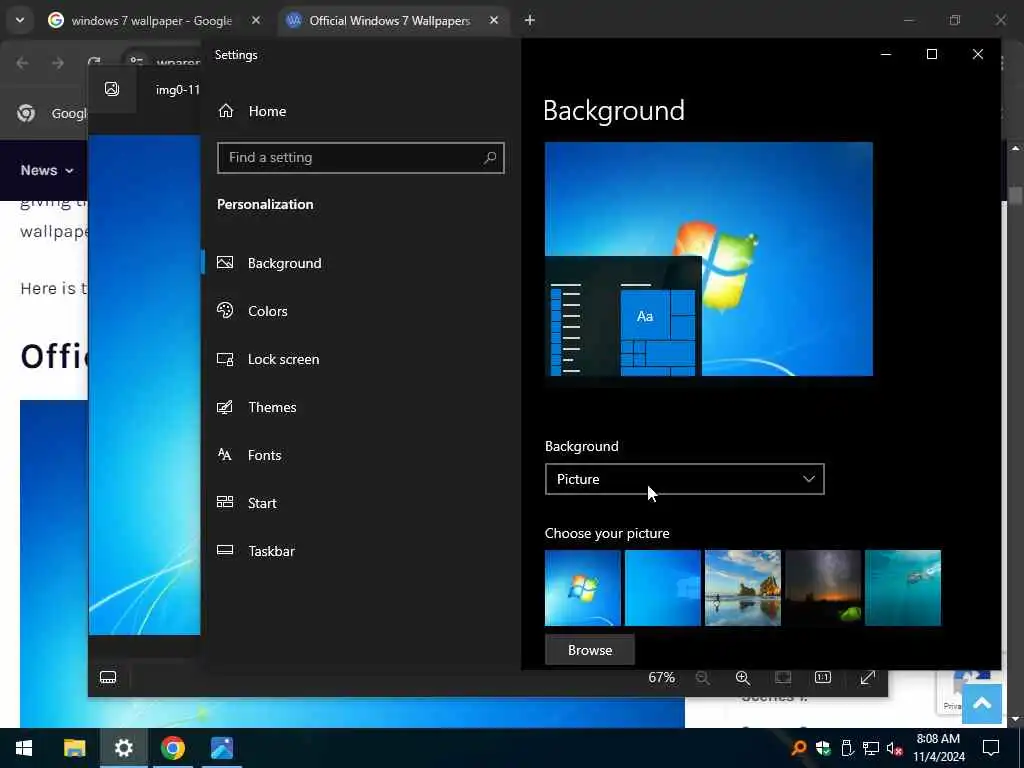Image resolution: width=1024 pixels, height=768 pixels.
Task: Go forward in Chrome
Action: (58, 63)
